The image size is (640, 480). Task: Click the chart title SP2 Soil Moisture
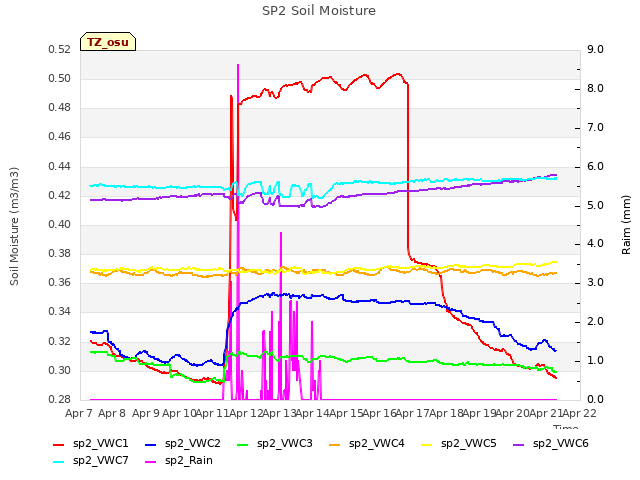pyautogui.click(x=319, y=11)
